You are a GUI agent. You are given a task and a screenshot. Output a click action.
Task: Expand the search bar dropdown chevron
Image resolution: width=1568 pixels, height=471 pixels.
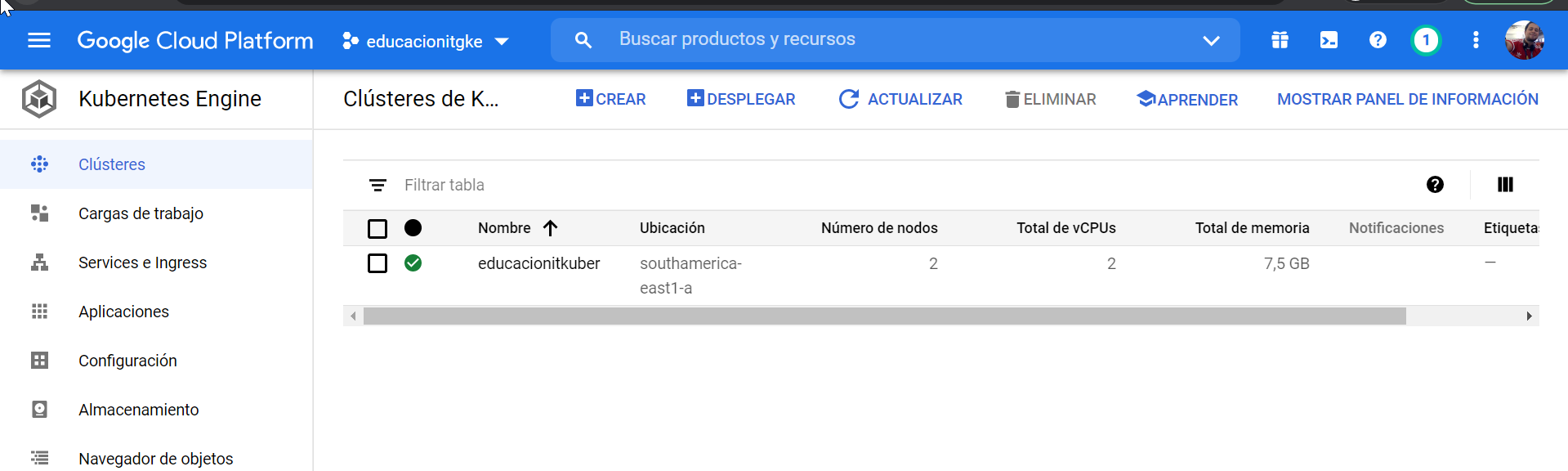(x=1211, y=40)
